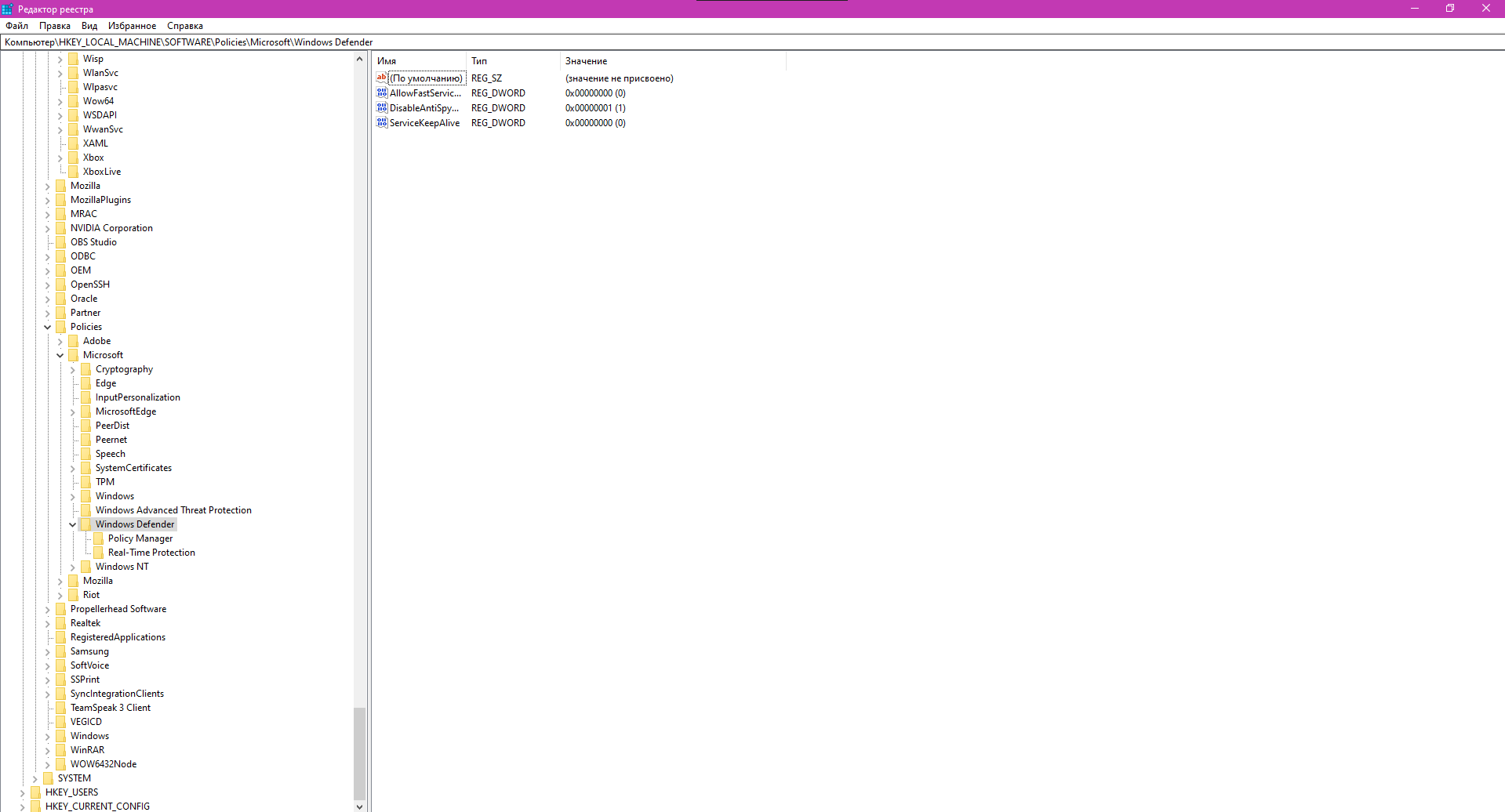The image size is (1505, 812).
Task: Click the registry path address bar
Action: click(752, 42)
